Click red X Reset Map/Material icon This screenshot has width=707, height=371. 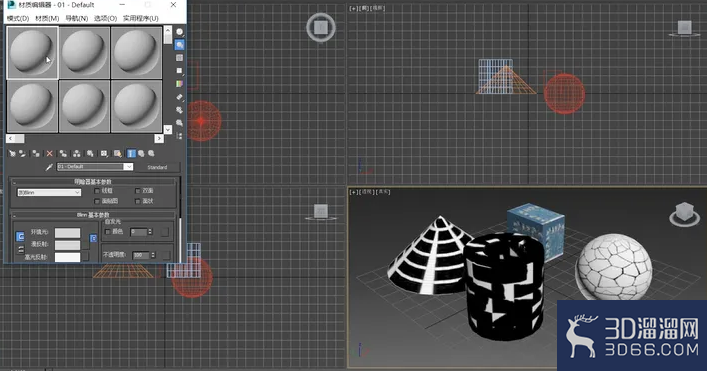tap(50, 154)
